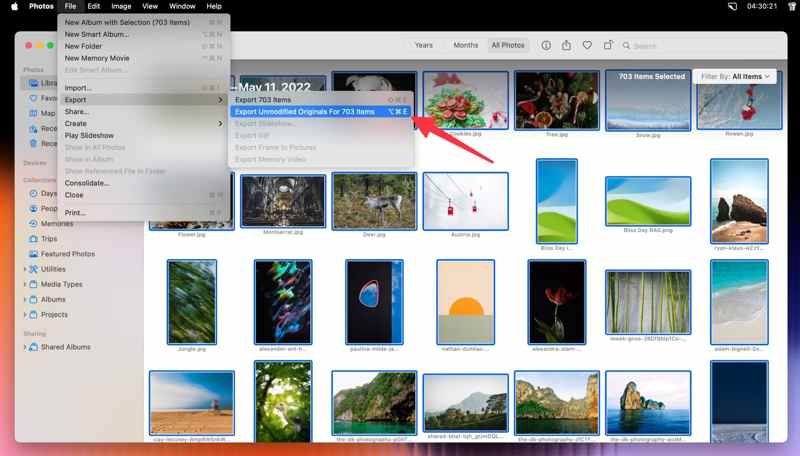Select the orange sun illustration thumbnail
Viewport: 800px width, 456px height.
click(x=465, y=302)
